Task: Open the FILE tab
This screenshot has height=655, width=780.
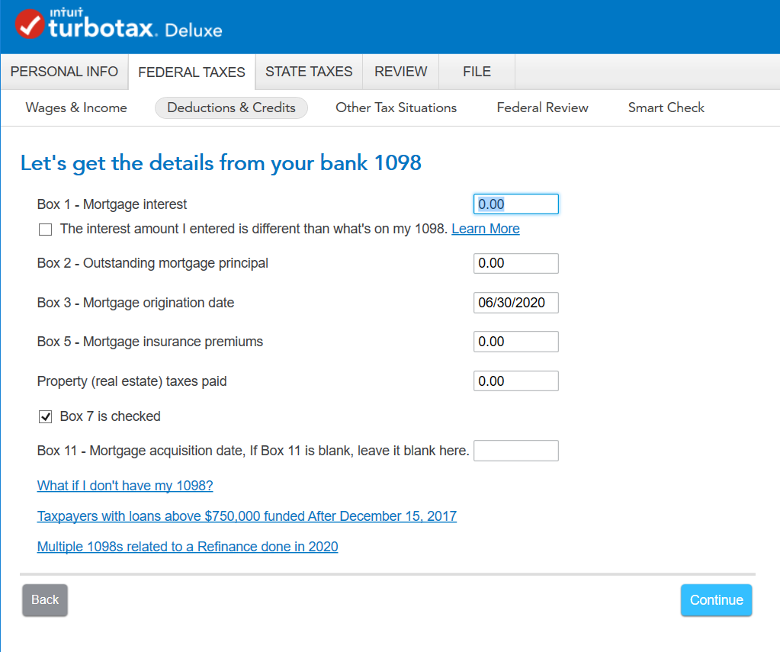Action: pyautogui.click(x=477, y=72)
